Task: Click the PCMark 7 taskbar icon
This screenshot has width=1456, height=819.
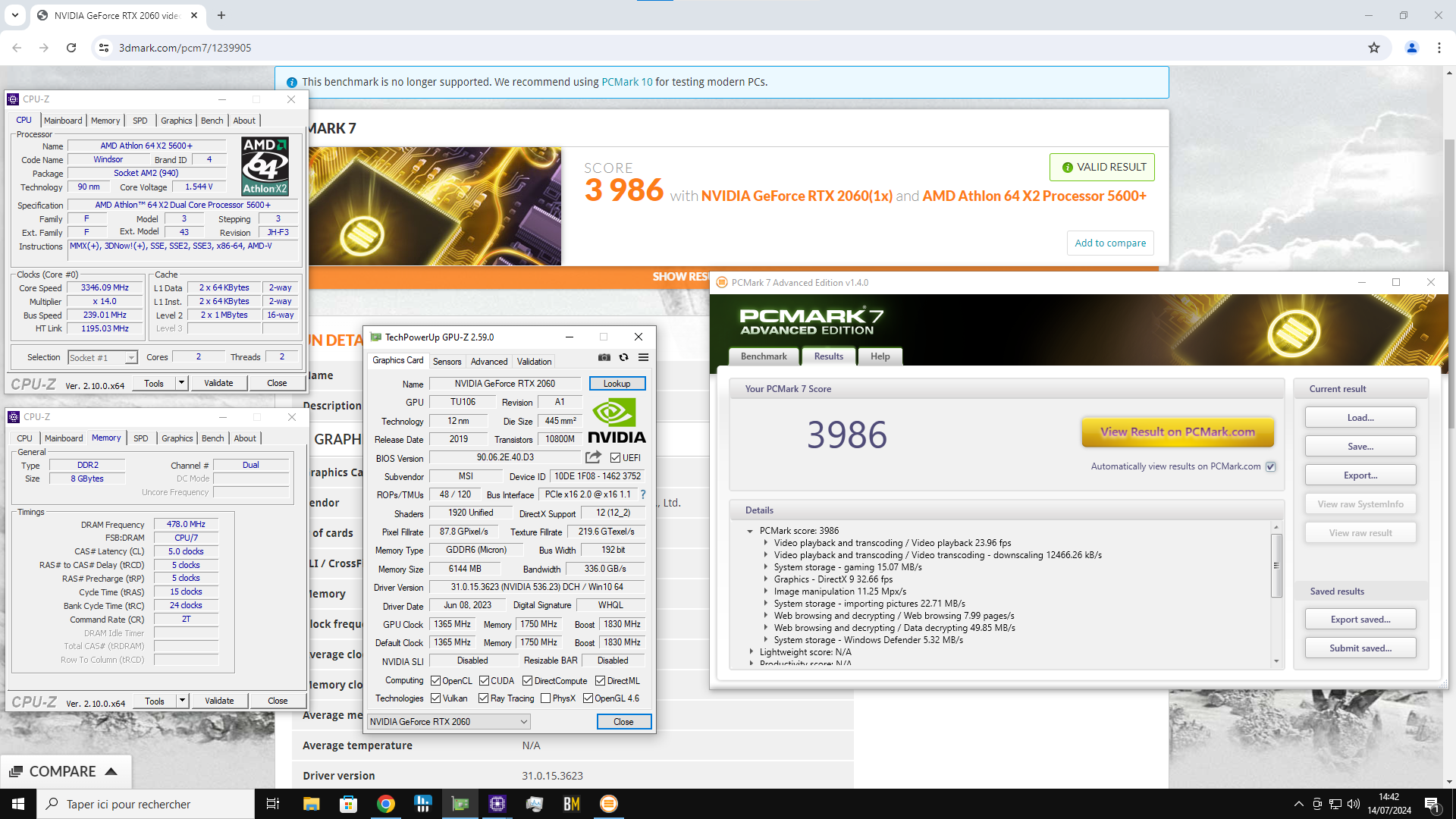Action: (x=609, y=804)
